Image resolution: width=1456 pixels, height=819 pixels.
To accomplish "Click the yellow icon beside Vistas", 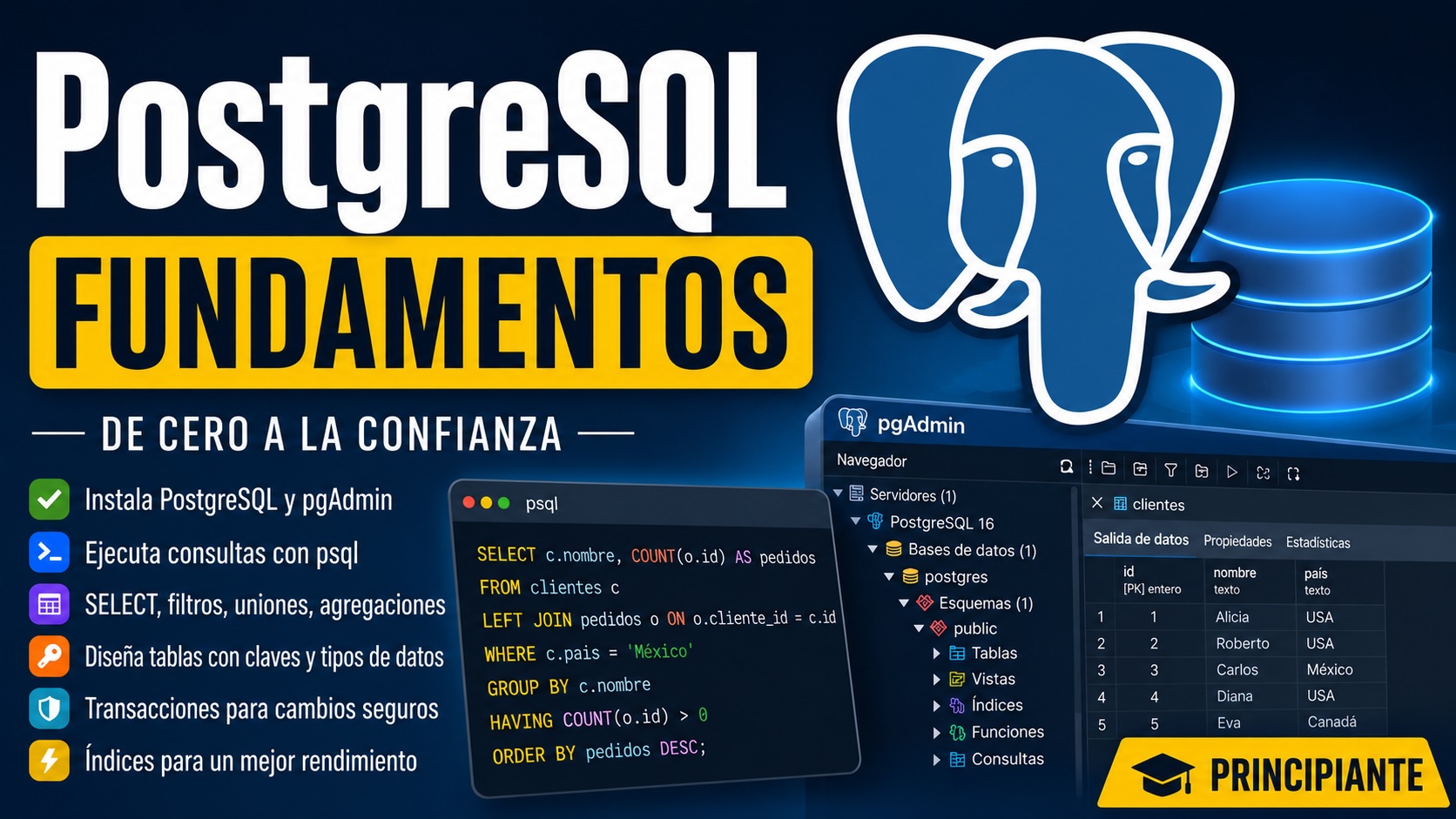I will [x=957, y=679].
